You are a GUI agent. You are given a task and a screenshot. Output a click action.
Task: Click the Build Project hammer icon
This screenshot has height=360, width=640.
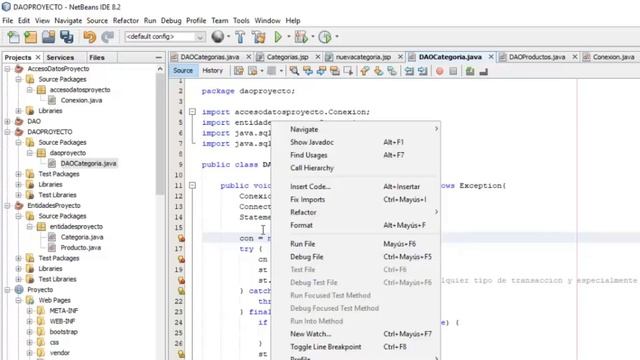tap(240, 37)
